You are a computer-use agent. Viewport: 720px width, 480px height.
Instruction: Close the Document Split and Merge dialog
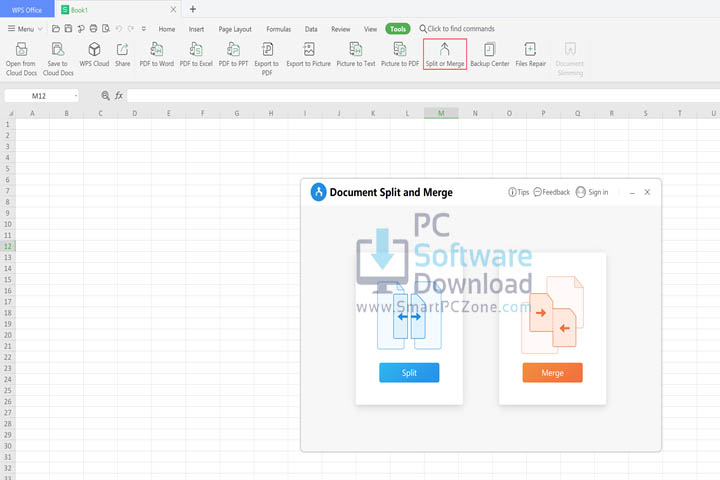[647, 192]
